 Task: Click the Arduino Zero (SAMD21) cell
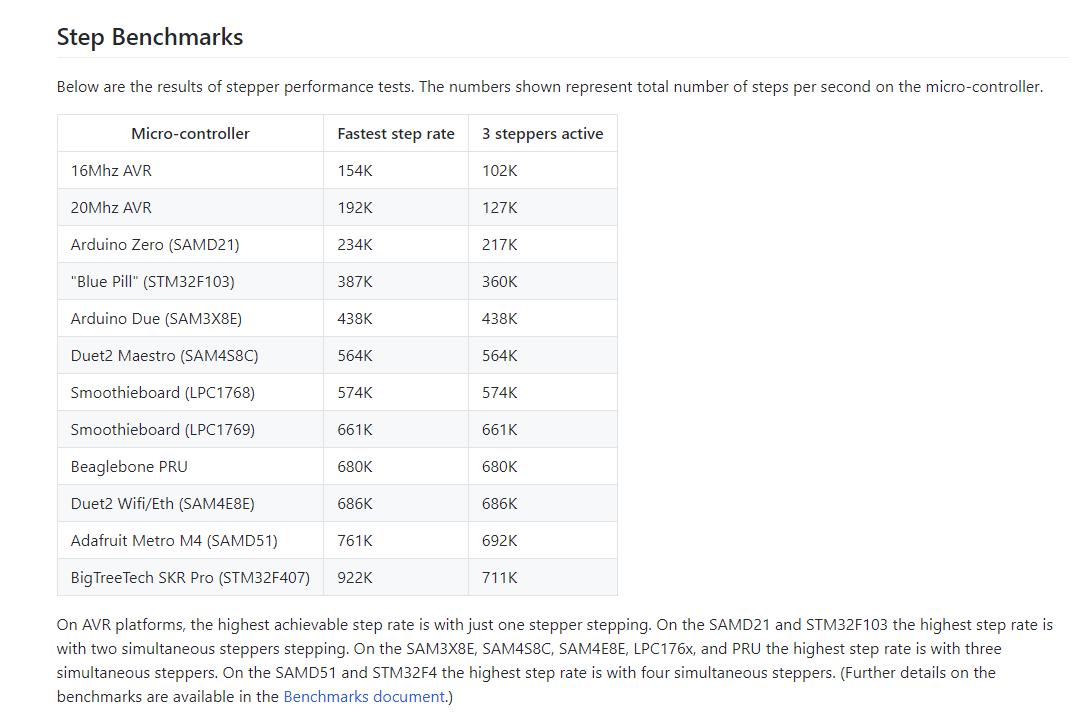click(190, 245)
